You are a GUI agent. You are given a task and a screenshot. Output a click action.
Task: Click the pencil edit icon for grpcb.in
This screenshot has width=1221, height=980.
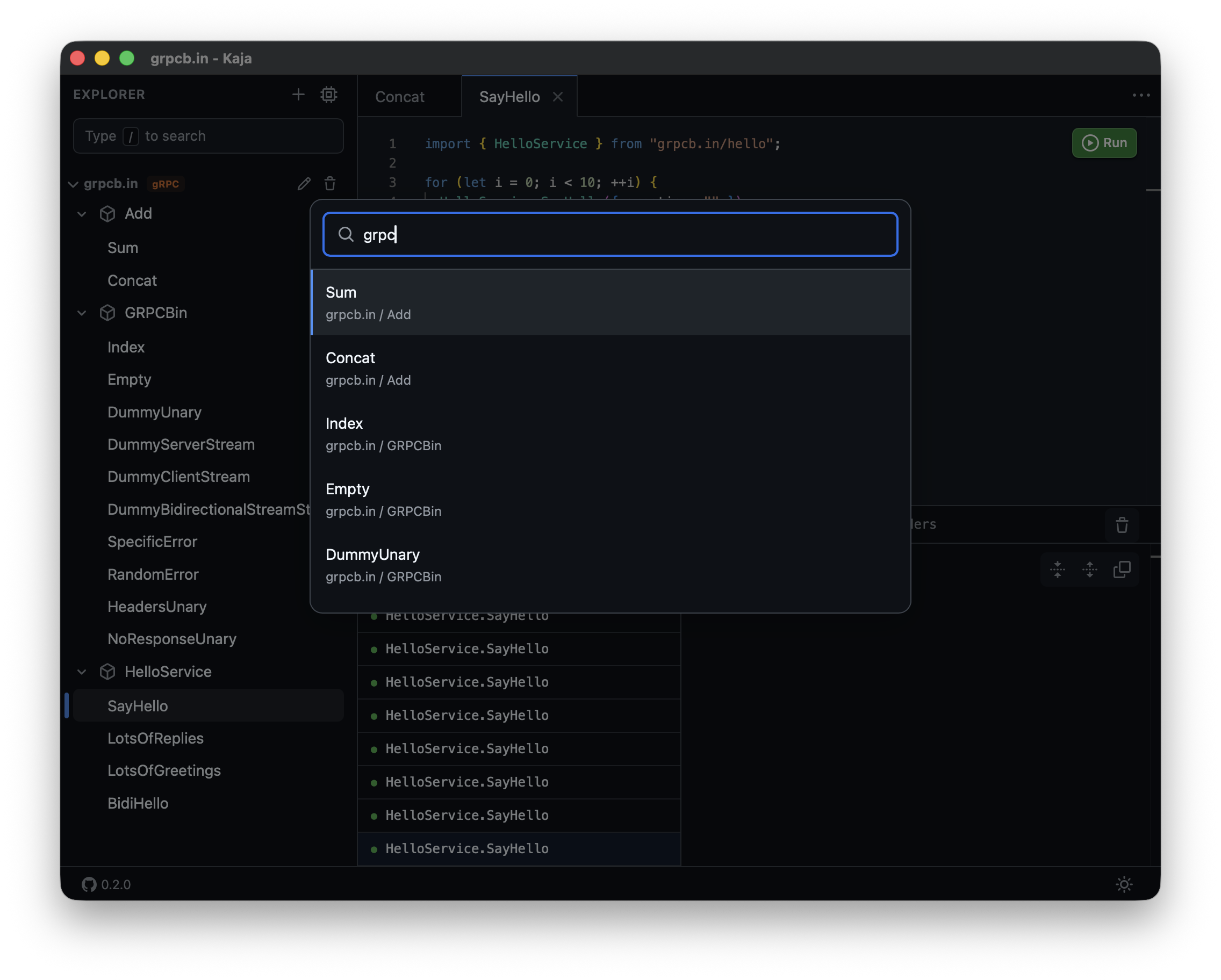(x=304, y=183)
